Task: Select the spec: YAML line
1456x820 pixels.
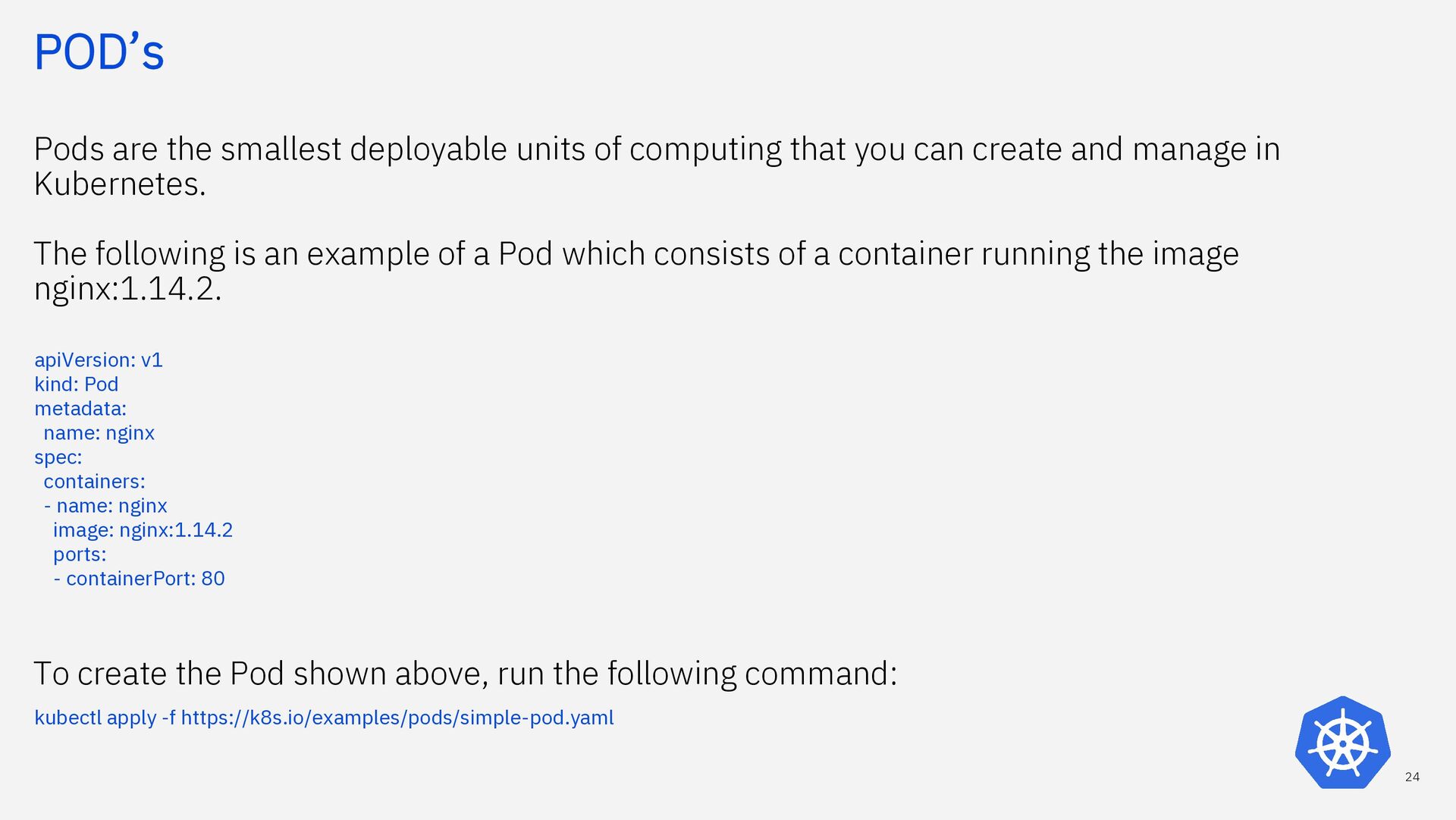Action: pyautogui.click(x=58, y=457)
